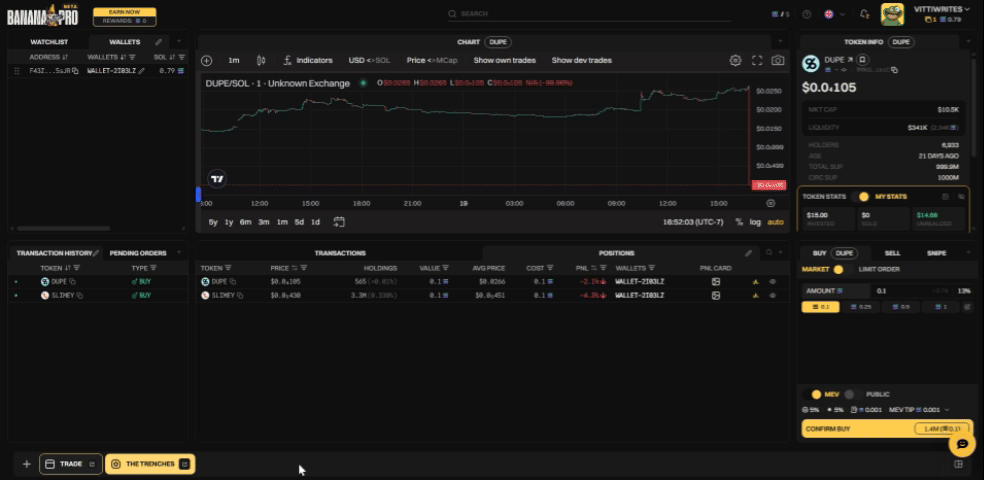Switch to the Sell tab
984x480 pixels.
click(x=892, y=253)
